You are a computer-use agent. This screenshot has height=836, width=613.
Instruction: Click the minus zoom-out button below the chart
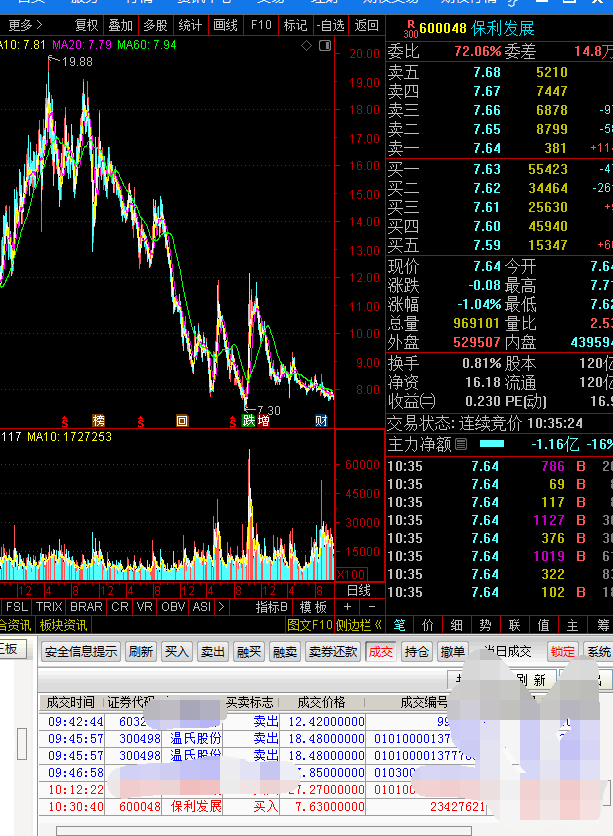coord(369,607)
